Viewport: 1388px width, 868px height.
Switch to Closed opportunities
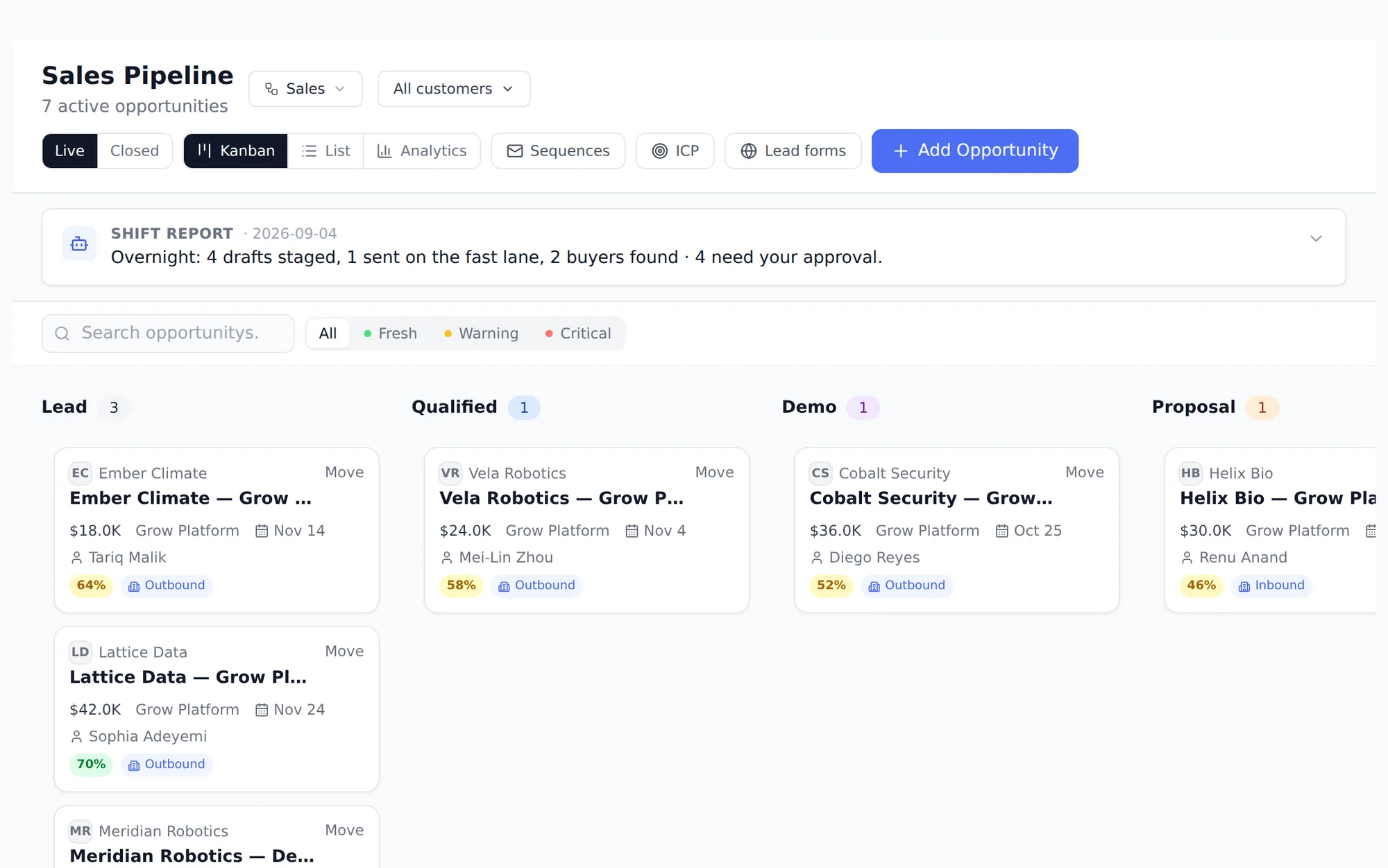tap(135, 151)
